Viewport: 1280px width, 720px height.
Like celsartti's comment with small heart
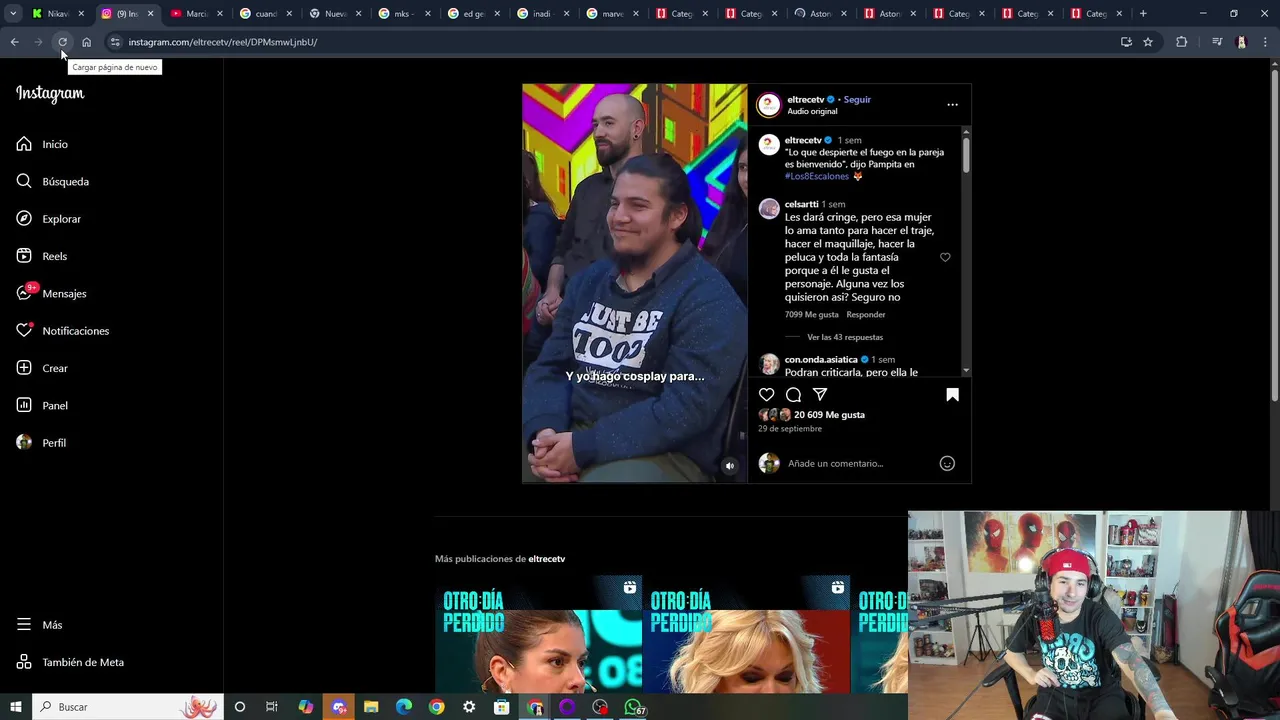[x=945, y=257]
